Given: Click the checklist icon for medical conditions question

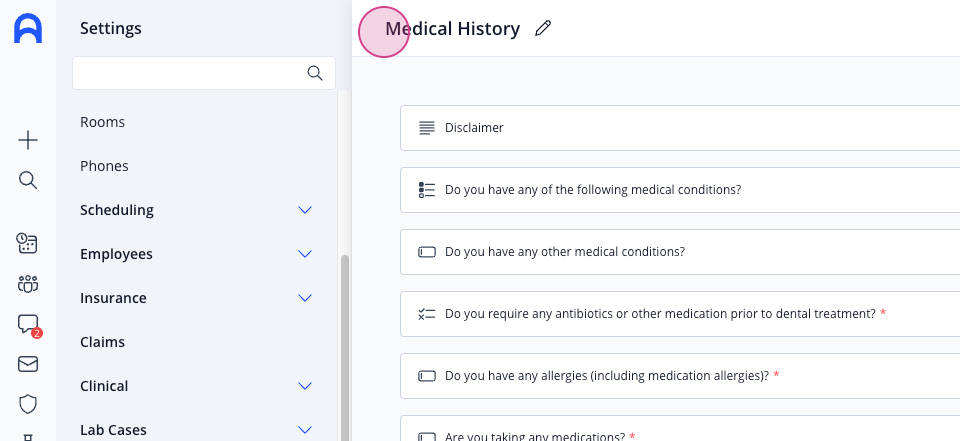Looking at the screenshot, I should [x=427, y=190].
